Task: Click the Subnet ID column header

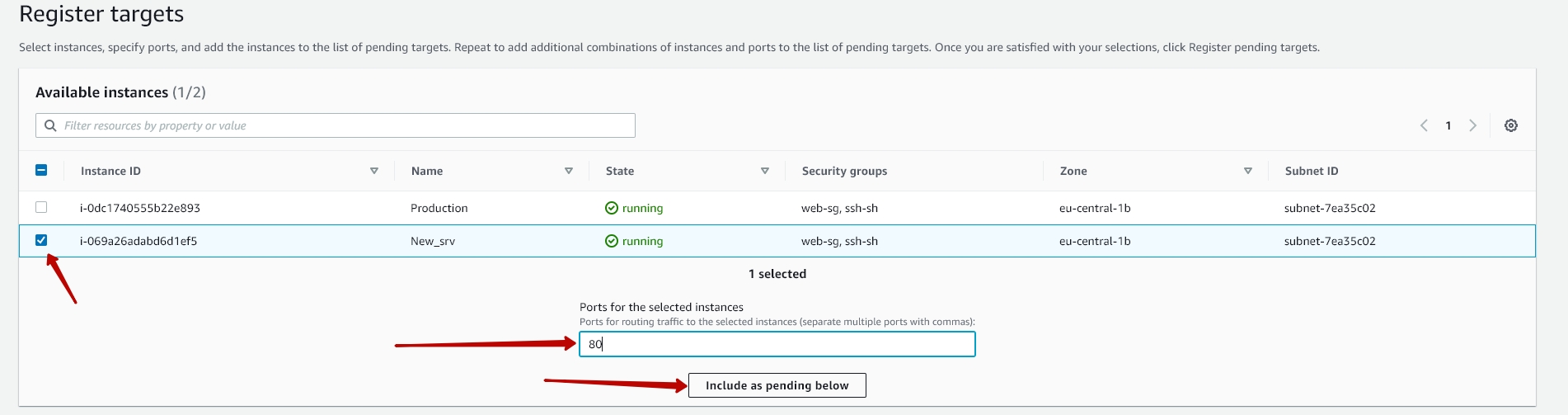Action: (x=1311, y=171)
